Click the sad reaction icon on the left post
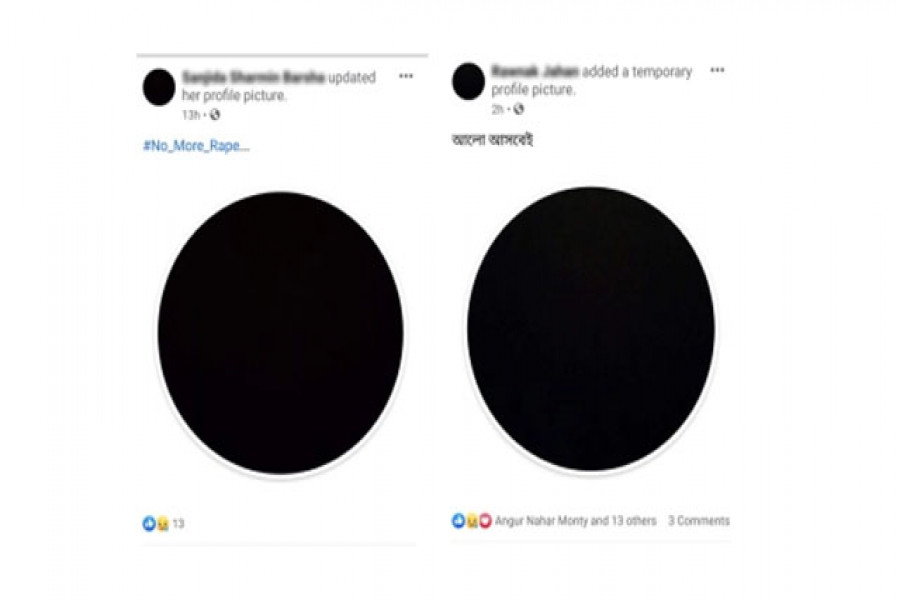900x600 pixels. click(163, 524)
